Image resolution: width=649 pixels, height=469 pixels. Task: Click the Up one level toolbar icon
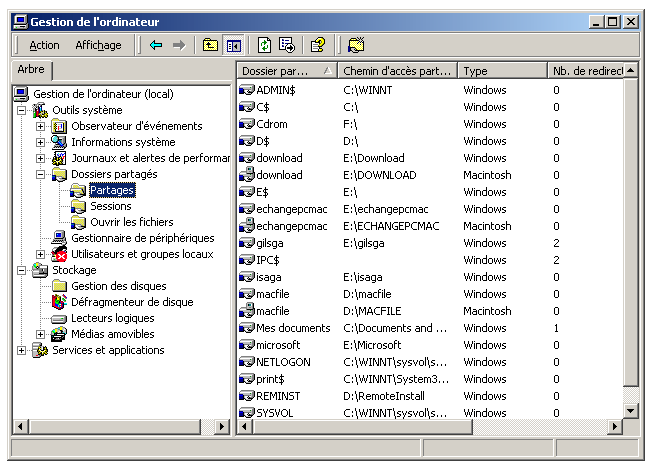tap(210, 45)
